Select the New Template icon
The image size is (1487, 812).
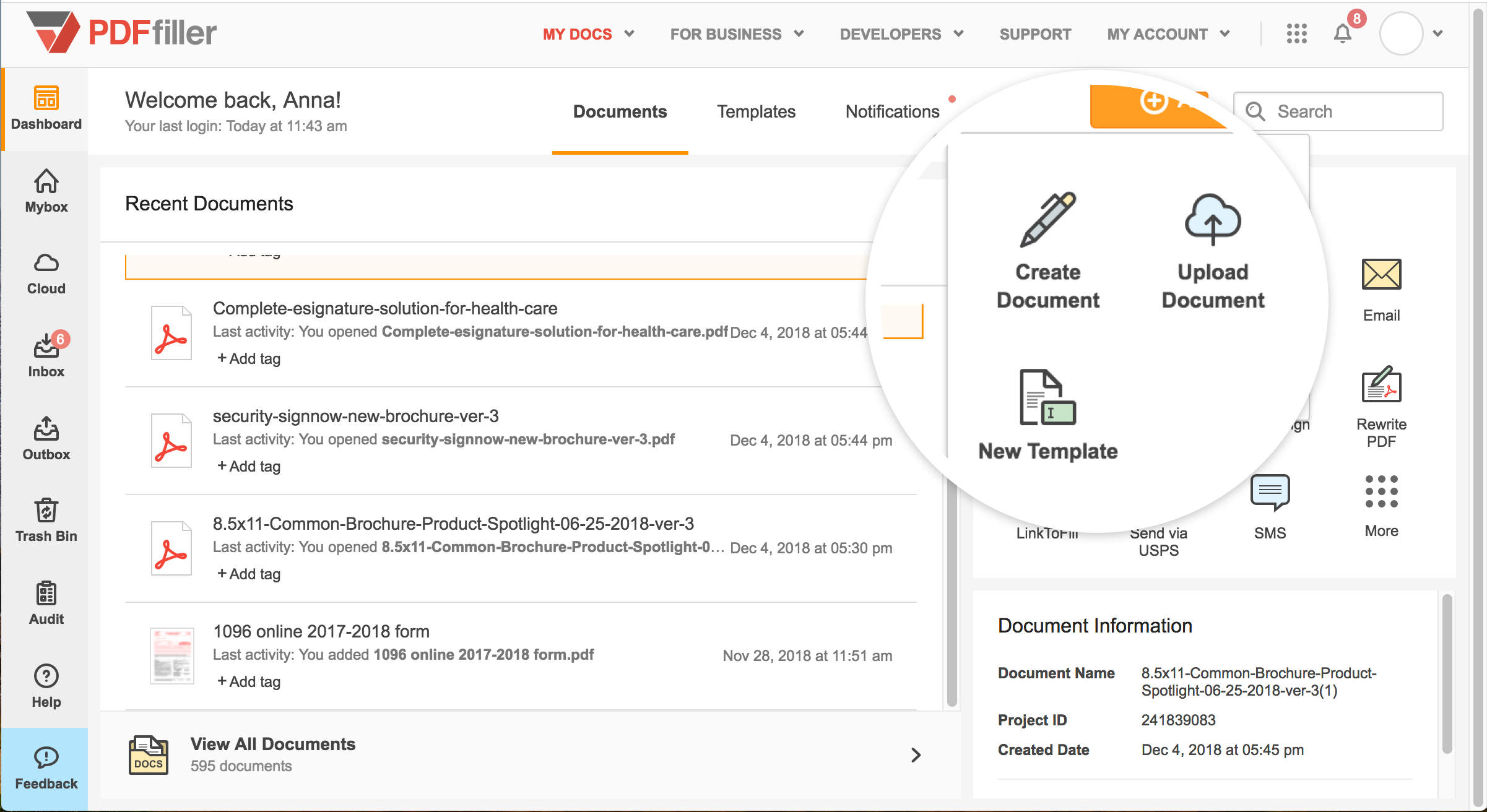coord(1047,397)
